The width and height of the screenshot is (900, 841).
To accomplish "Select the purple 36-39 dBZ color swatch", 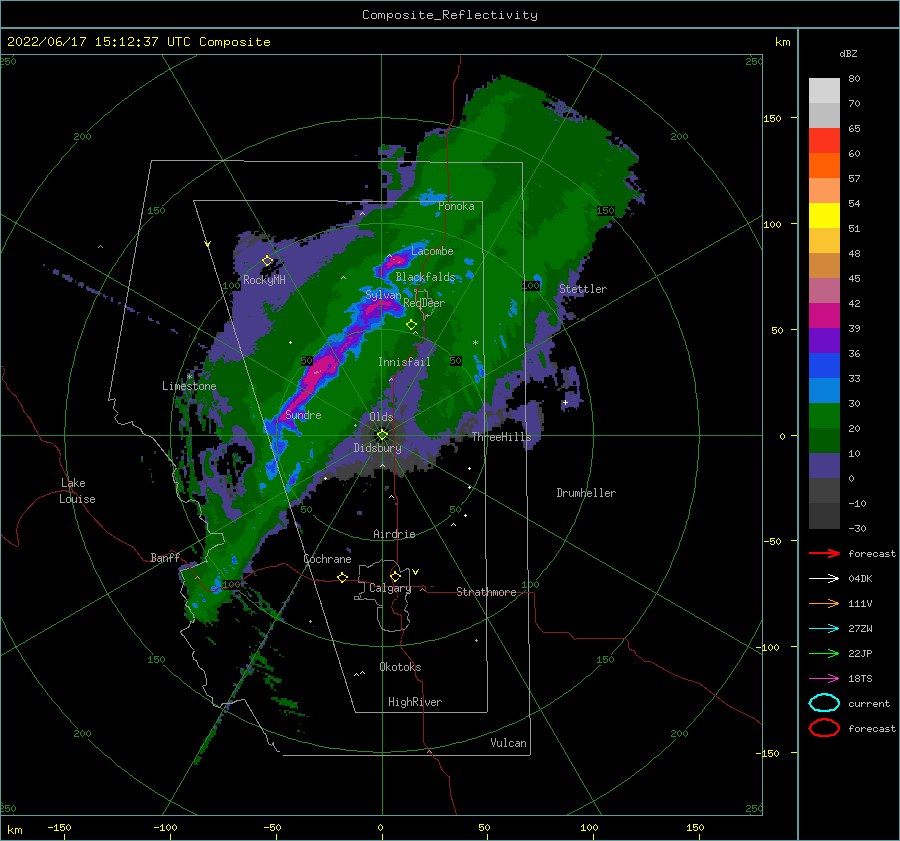I will click(824, 341).
